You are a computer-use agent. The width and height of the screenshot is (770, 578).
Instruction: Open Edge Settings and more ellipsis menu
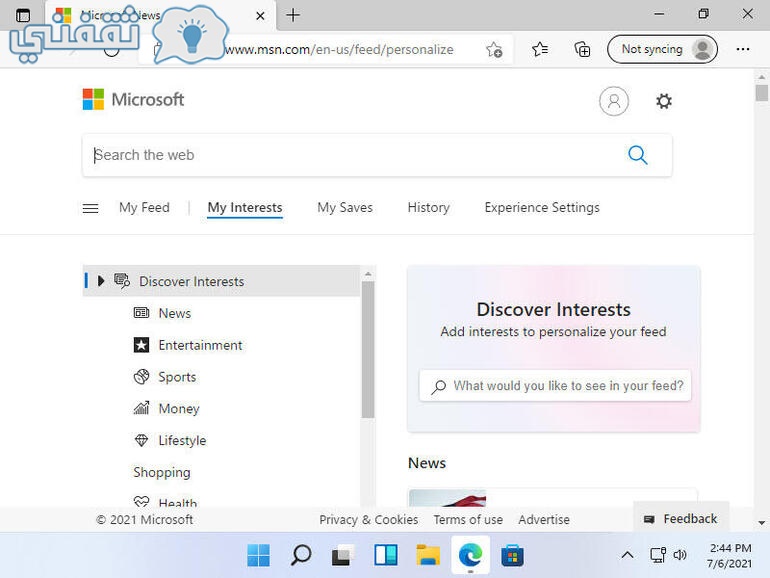[x=742, y=49]
